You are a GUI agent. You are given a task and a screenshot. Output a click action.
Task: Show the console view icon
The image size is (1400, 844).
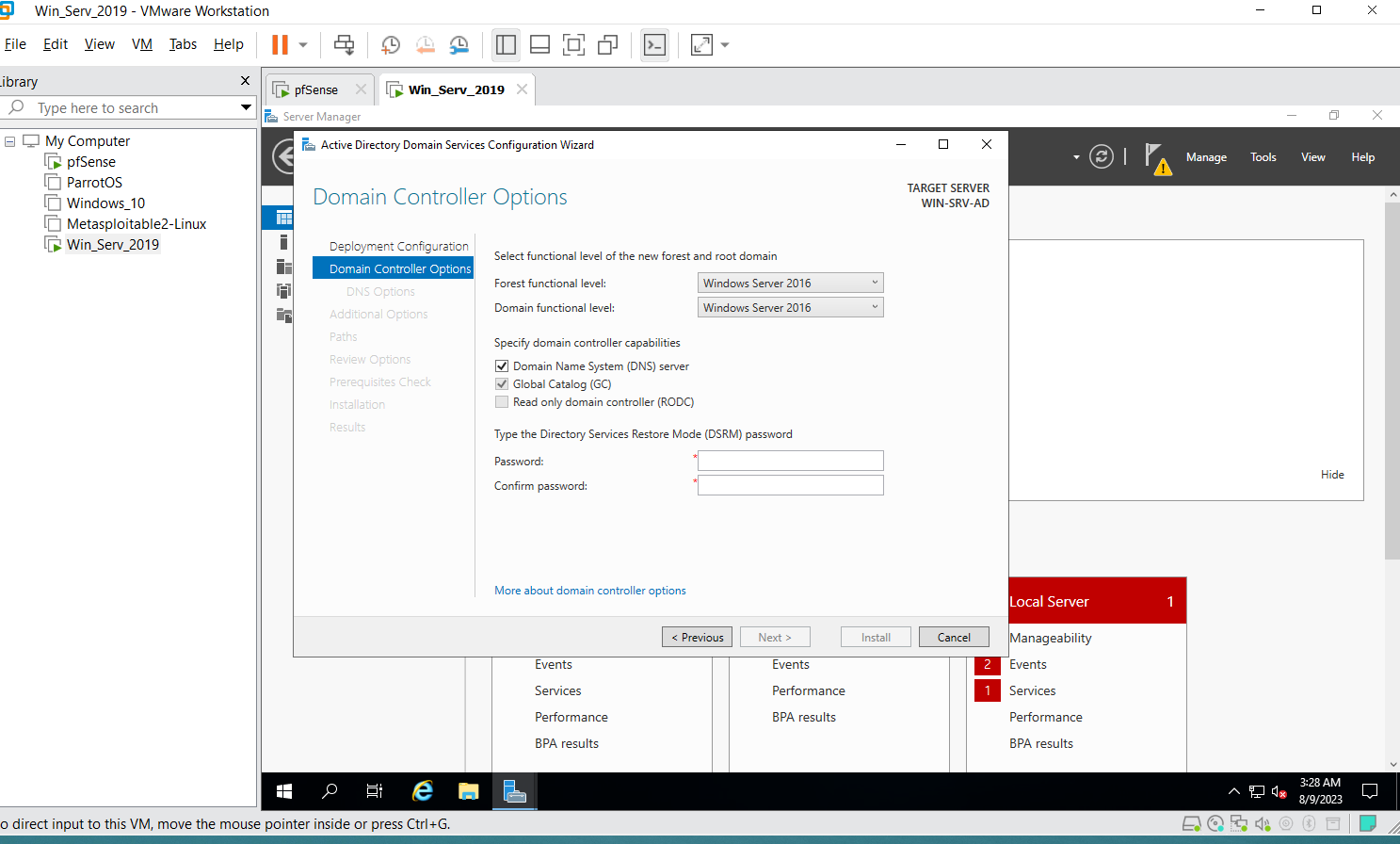[654, 44]
